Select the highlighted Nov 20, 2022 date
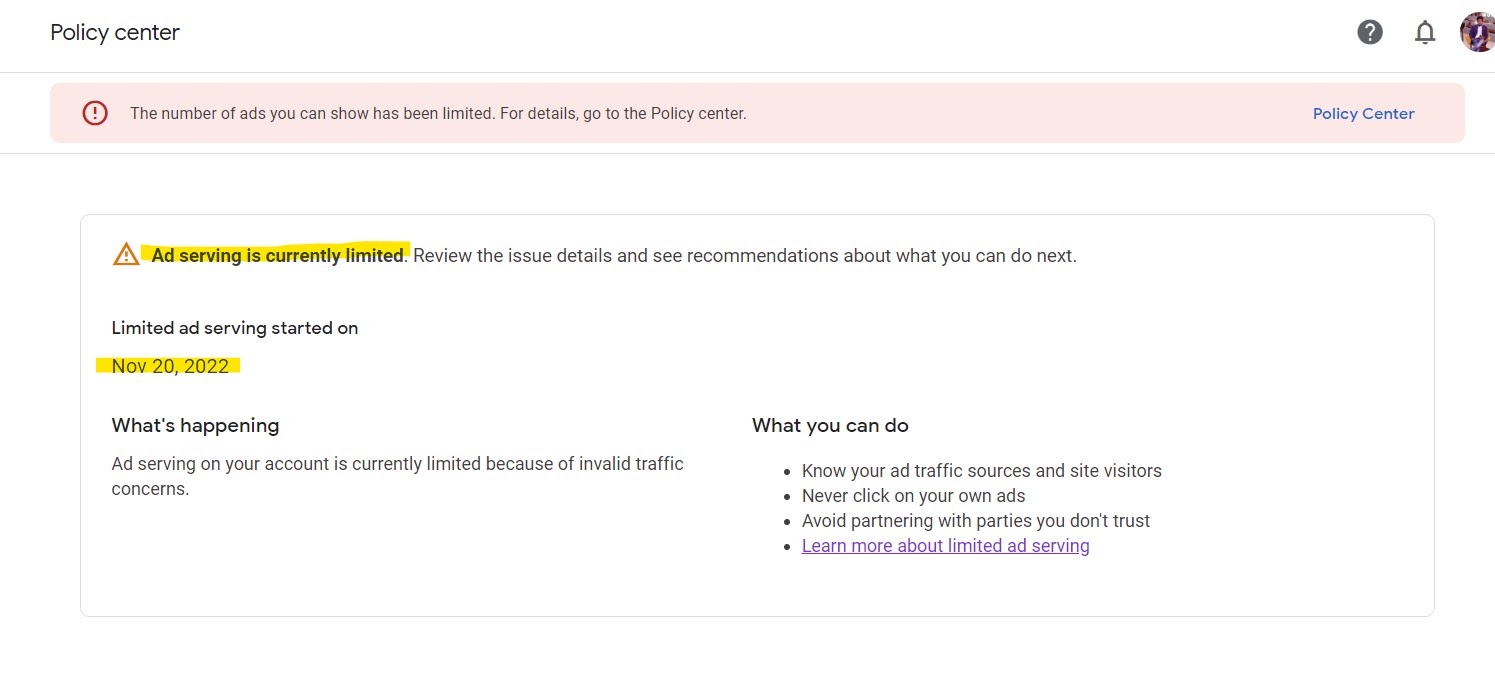Screen dimensions: 1495x676 pyautogui.click(x=170, y=366)
